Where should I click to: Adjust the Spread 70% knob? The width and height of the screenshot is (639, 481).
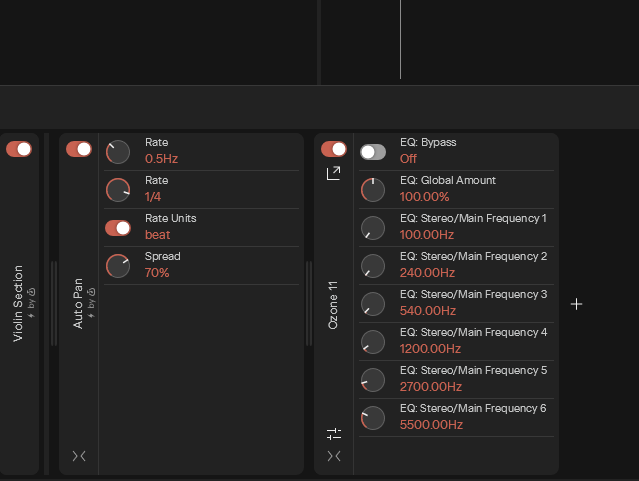click(118, 266)
